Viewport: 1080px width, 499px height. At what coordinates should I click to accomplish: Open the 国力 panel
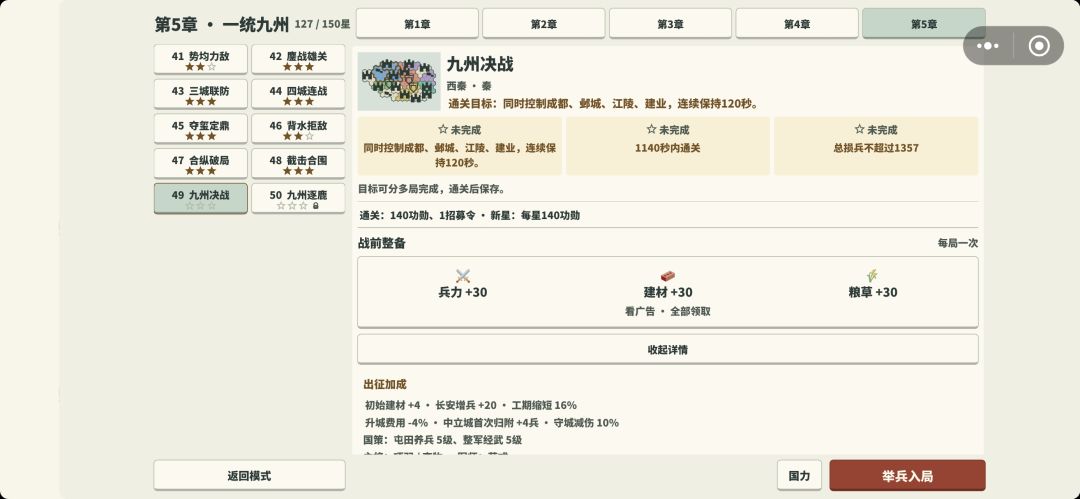(x=799, y=476)
